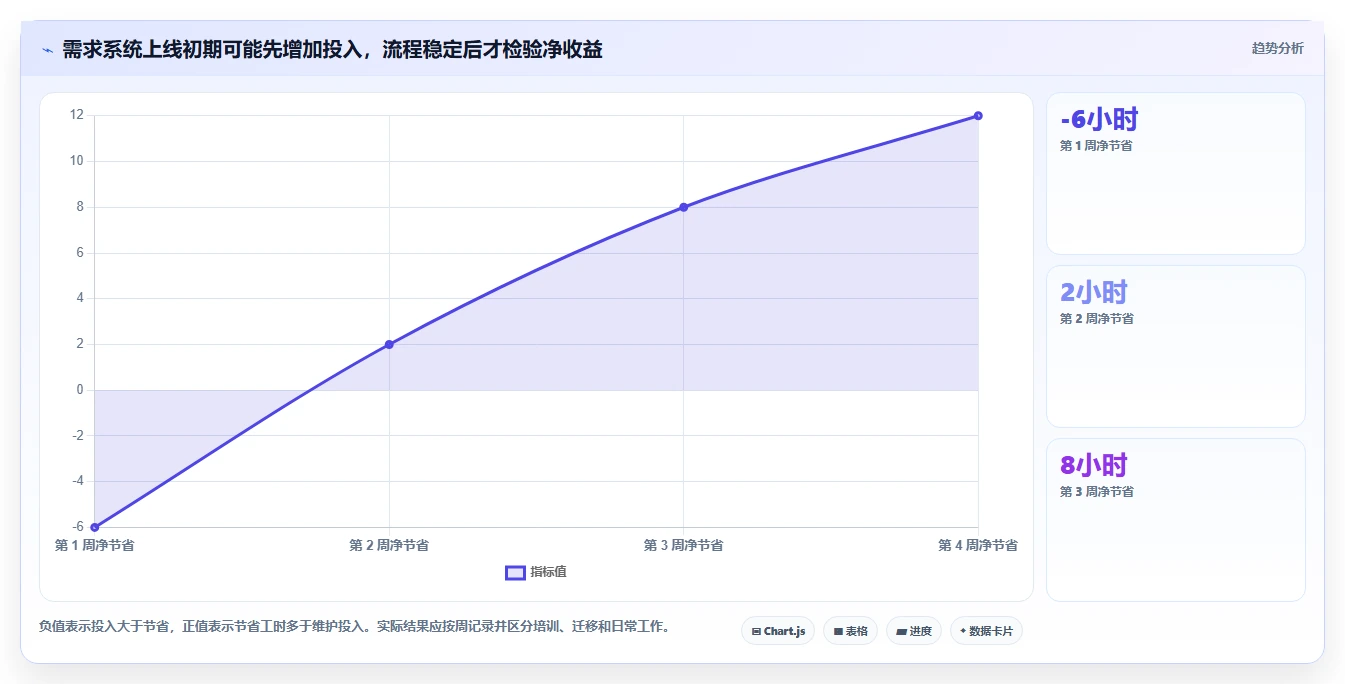
Task: Open the -6小时 data card
Action: pos(1176,174)
